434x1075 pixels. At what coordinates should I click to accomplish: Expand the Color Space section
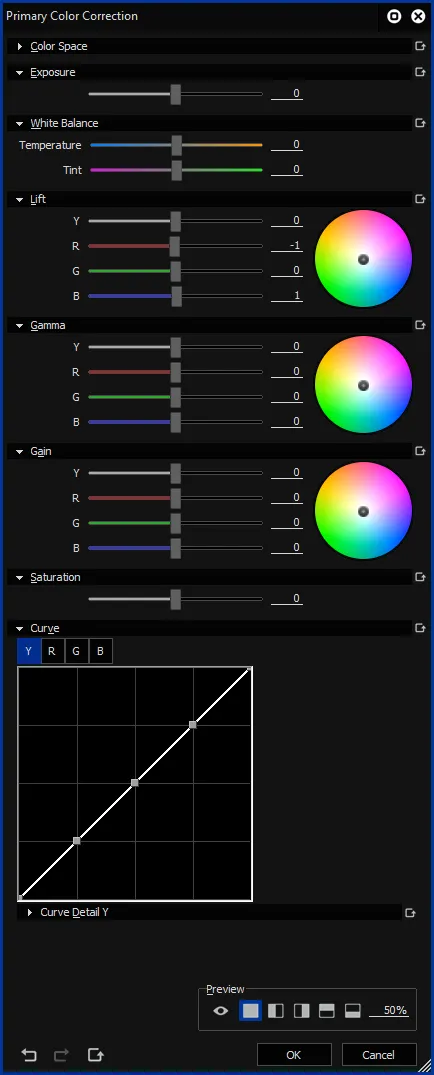tap(20, 47)
